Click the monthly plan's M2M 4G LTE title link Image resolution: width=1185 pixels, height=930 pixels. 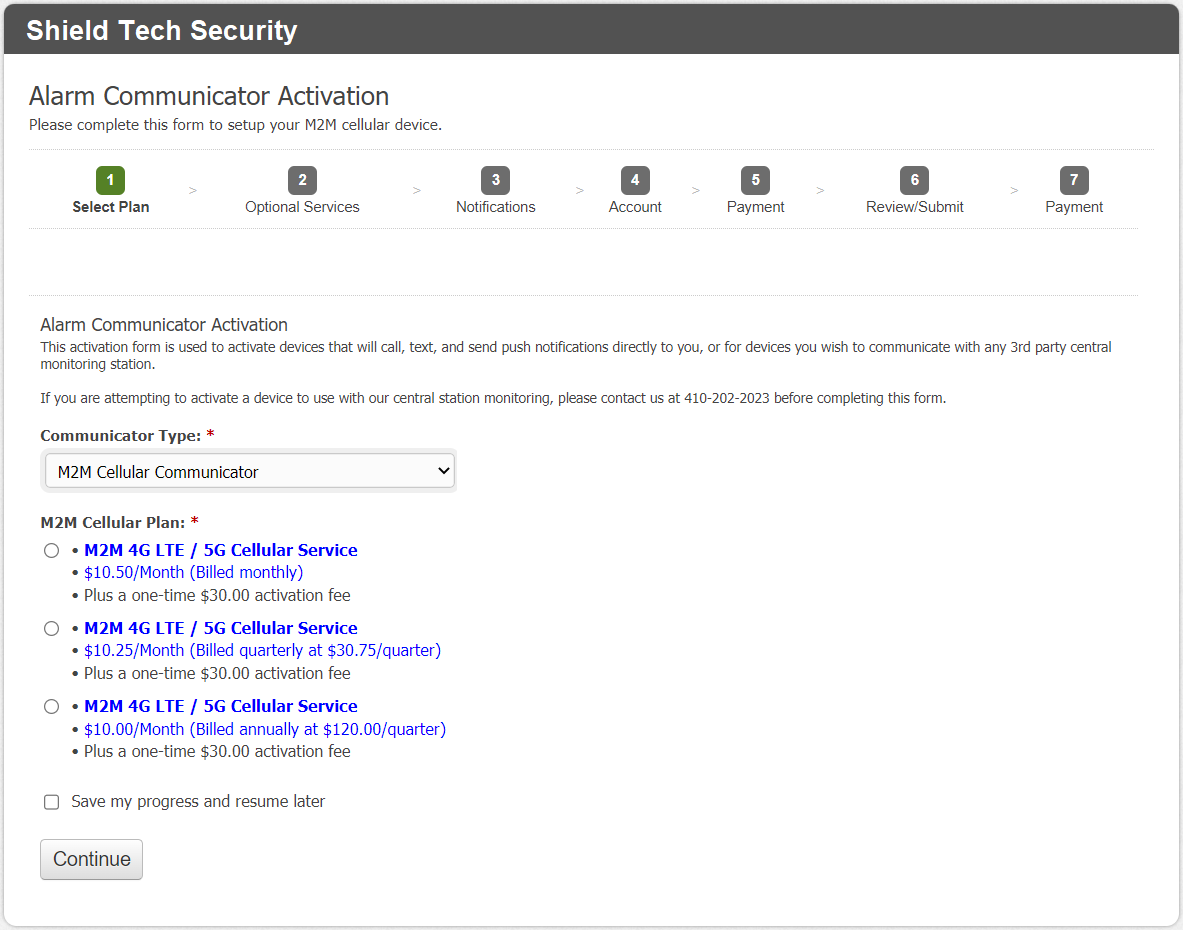(220, 550)
